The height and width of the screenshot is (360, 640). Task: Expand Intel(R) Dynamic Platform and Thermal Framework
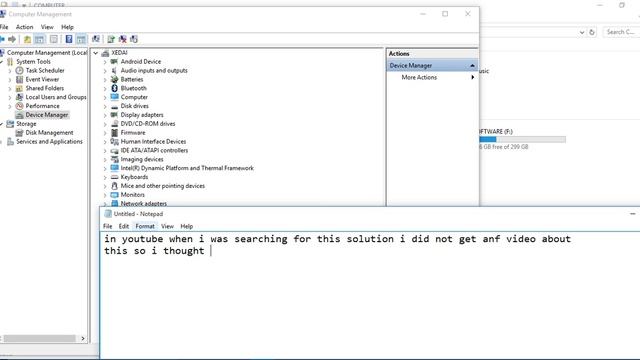[105, 168]
